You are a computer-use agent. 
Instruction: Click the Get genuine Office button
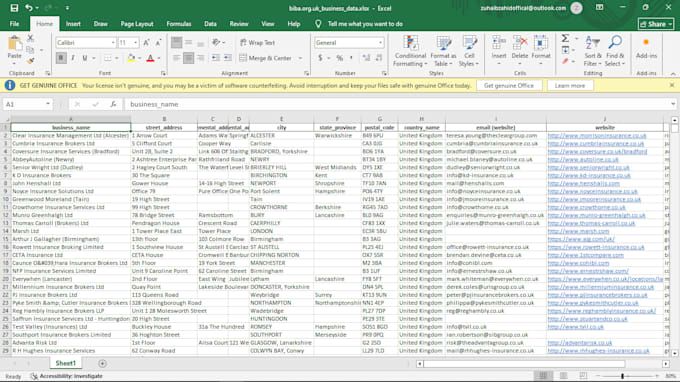tap(509, 85)
